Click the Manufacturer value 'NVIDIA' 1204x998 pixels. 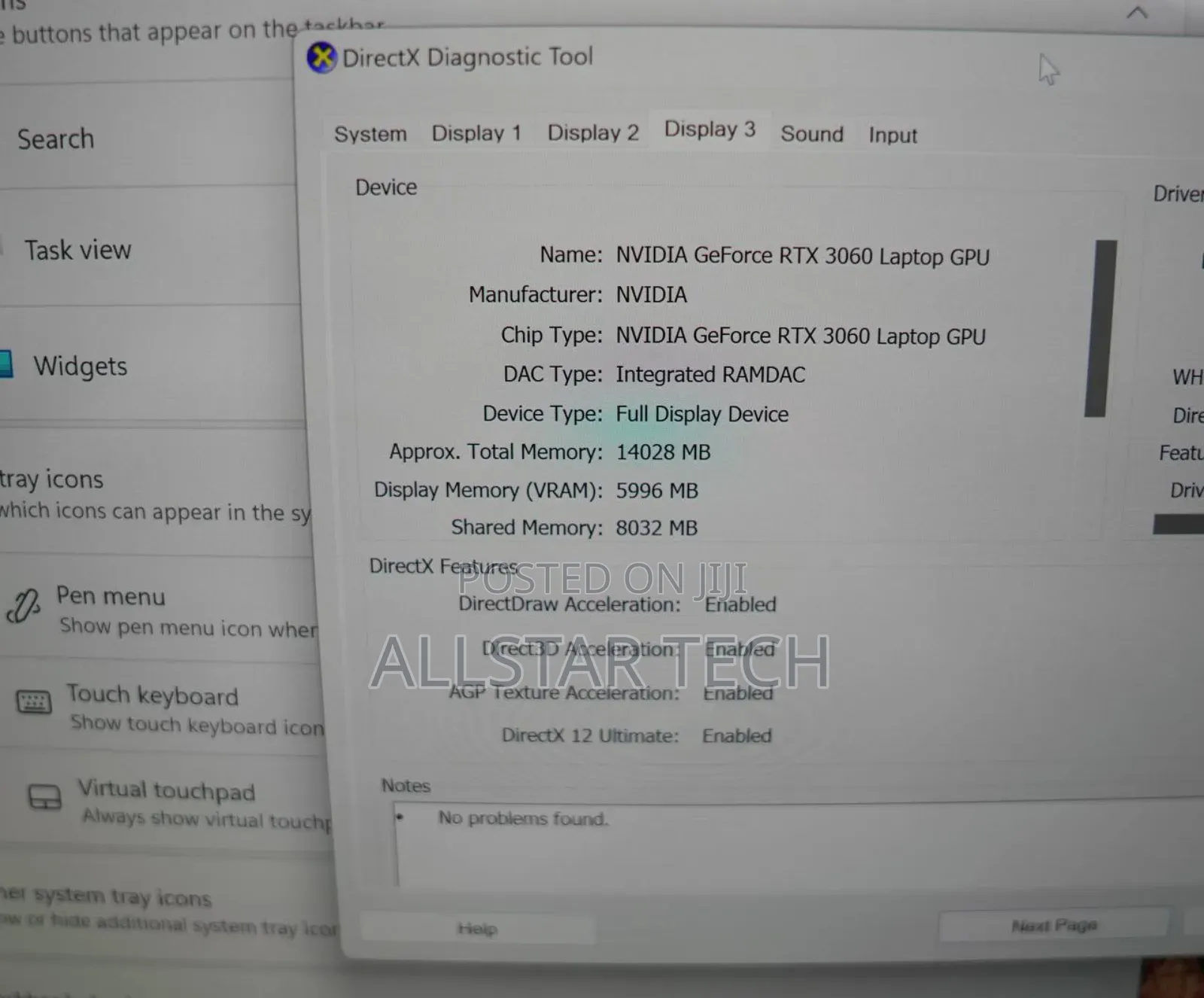(651, 294)
